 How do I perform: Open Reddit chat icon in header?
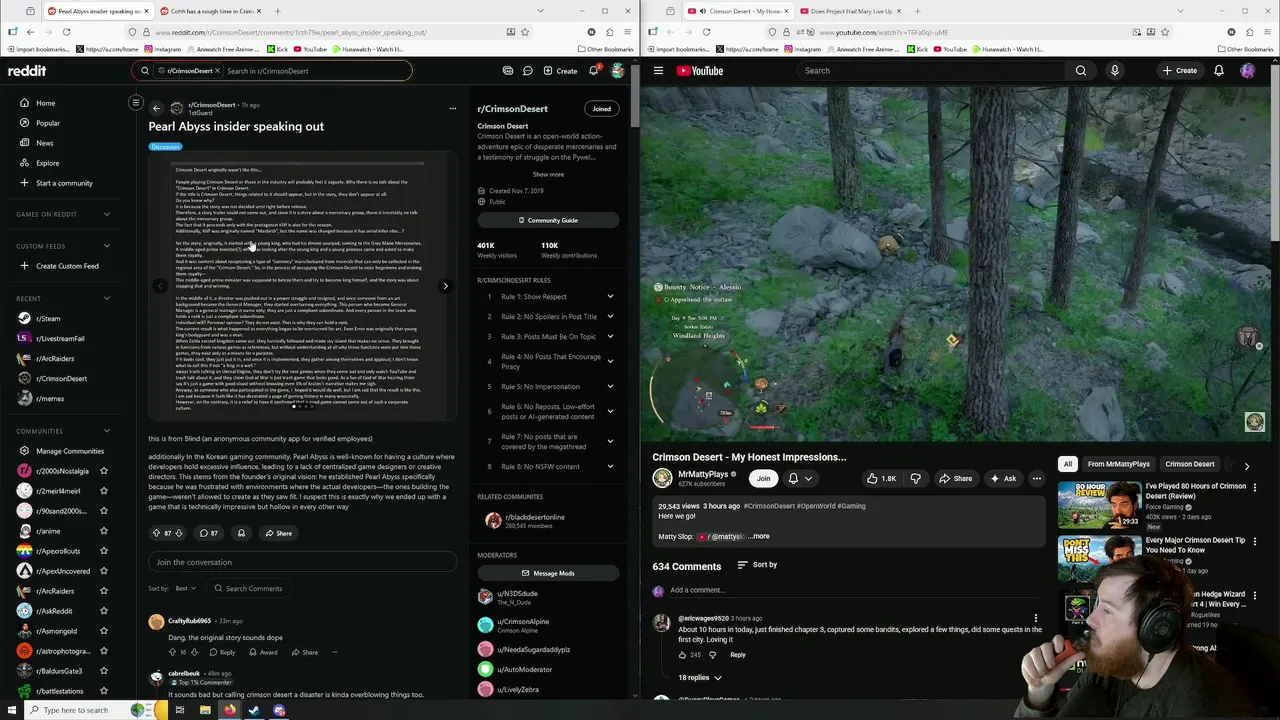pyautogui.click(x=527, y=71)
